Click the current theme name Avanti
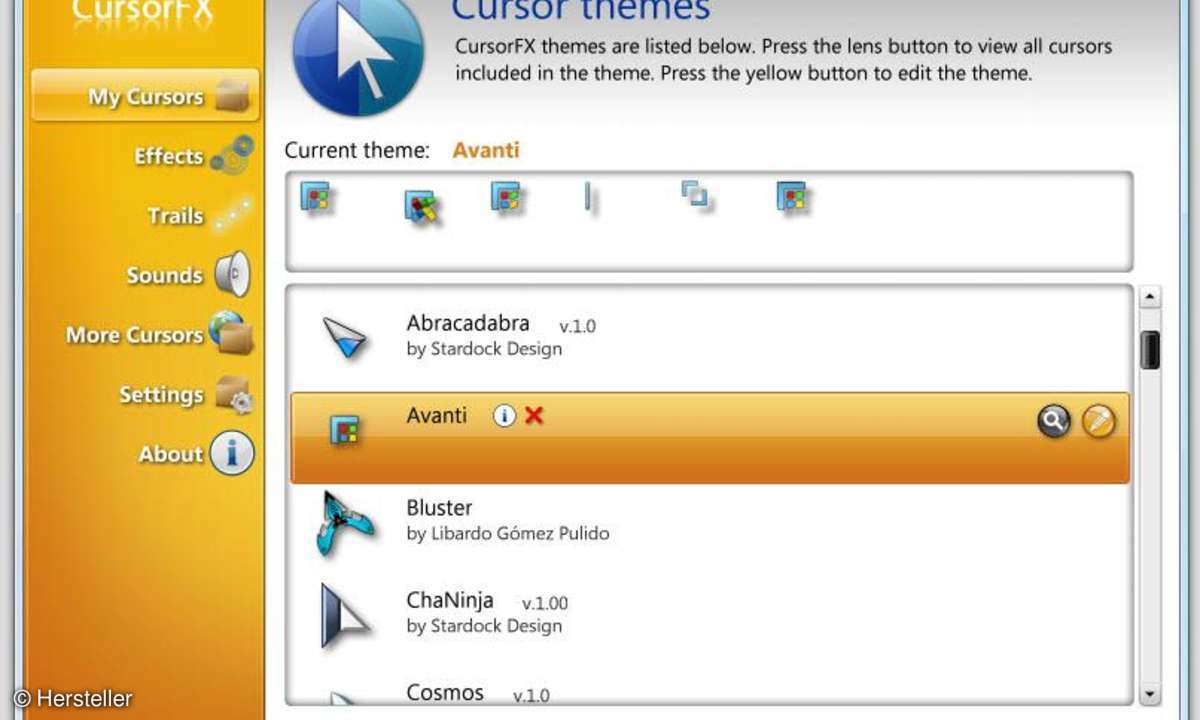1200x720 pixels. pyautogui.click(x=486, y=150)
